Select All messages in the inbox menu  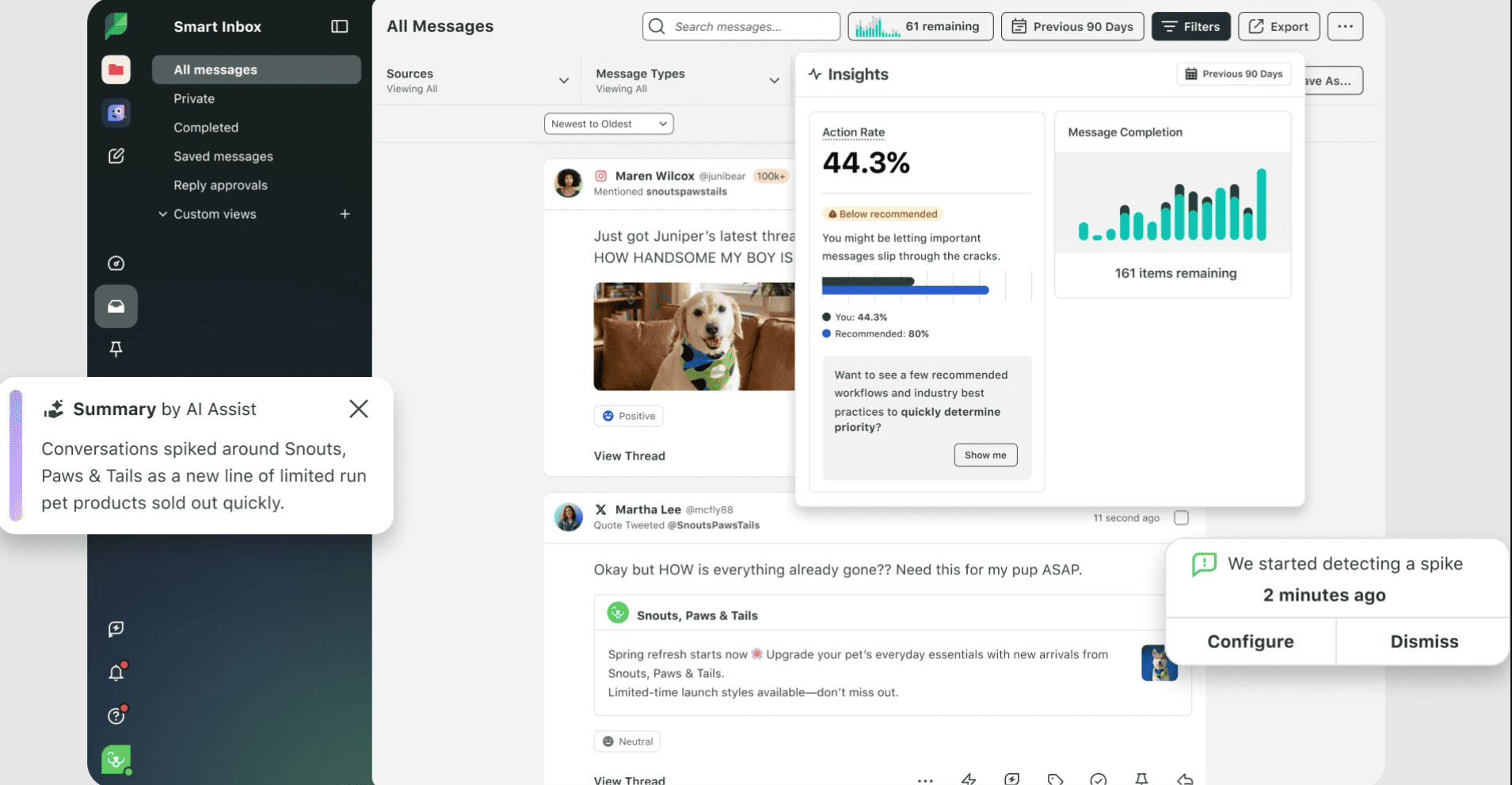click(257, 70)
